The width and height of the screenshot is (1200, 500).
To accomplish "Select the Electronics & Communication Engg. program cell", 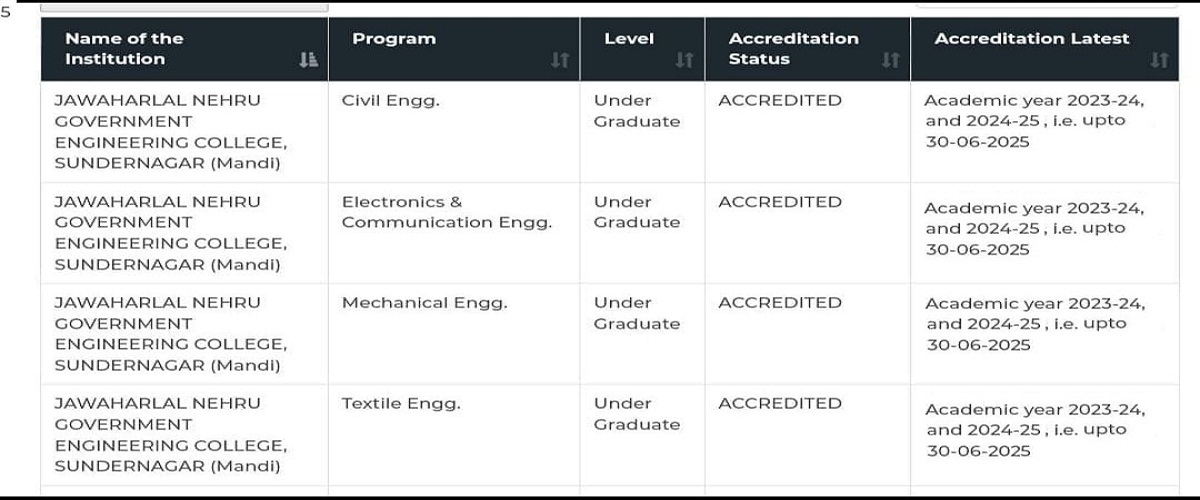I will [x=446, y=212].
